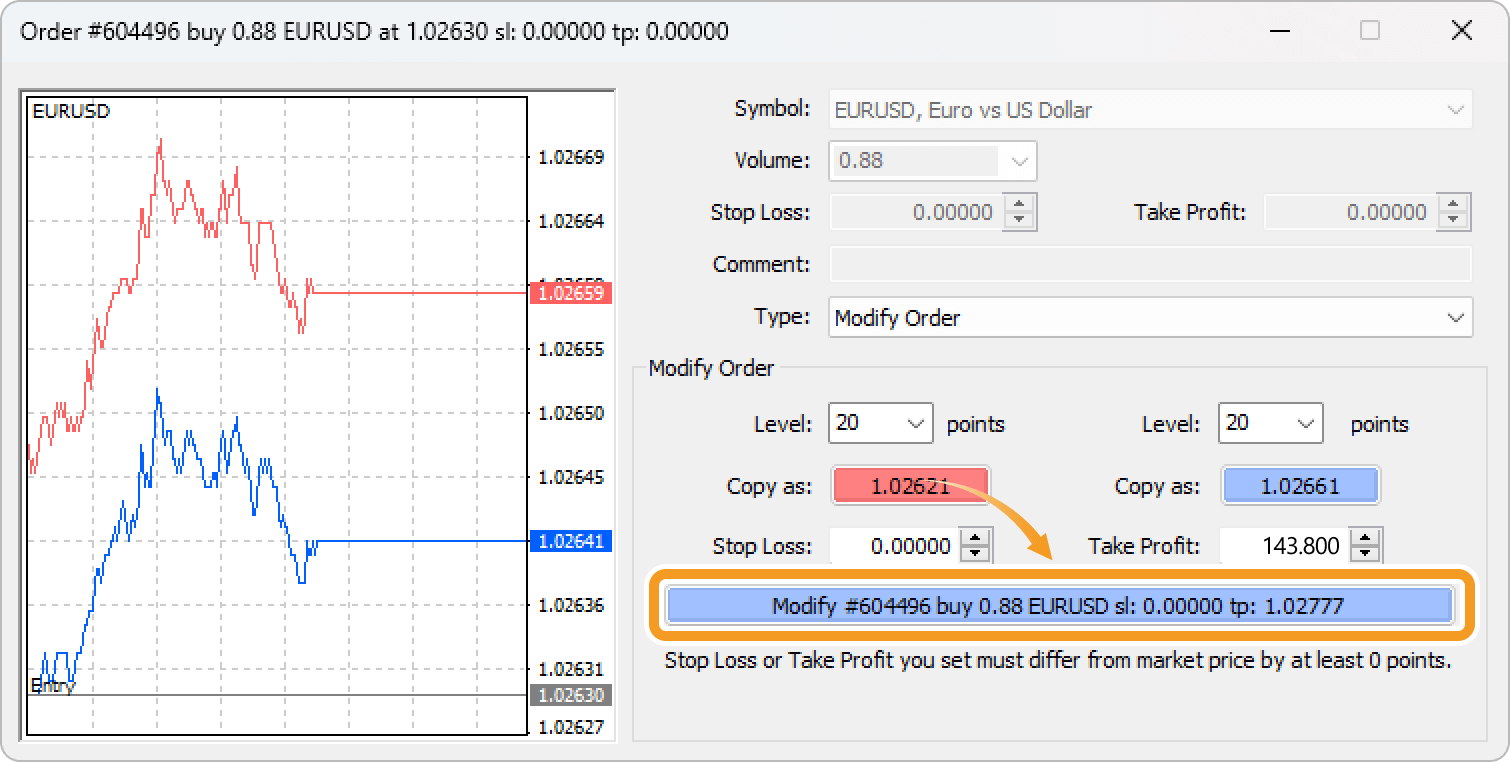The image size is (1510, 762).
Task: Open the Type dropdown showing Modify Order
Action: coord(1150,318)
